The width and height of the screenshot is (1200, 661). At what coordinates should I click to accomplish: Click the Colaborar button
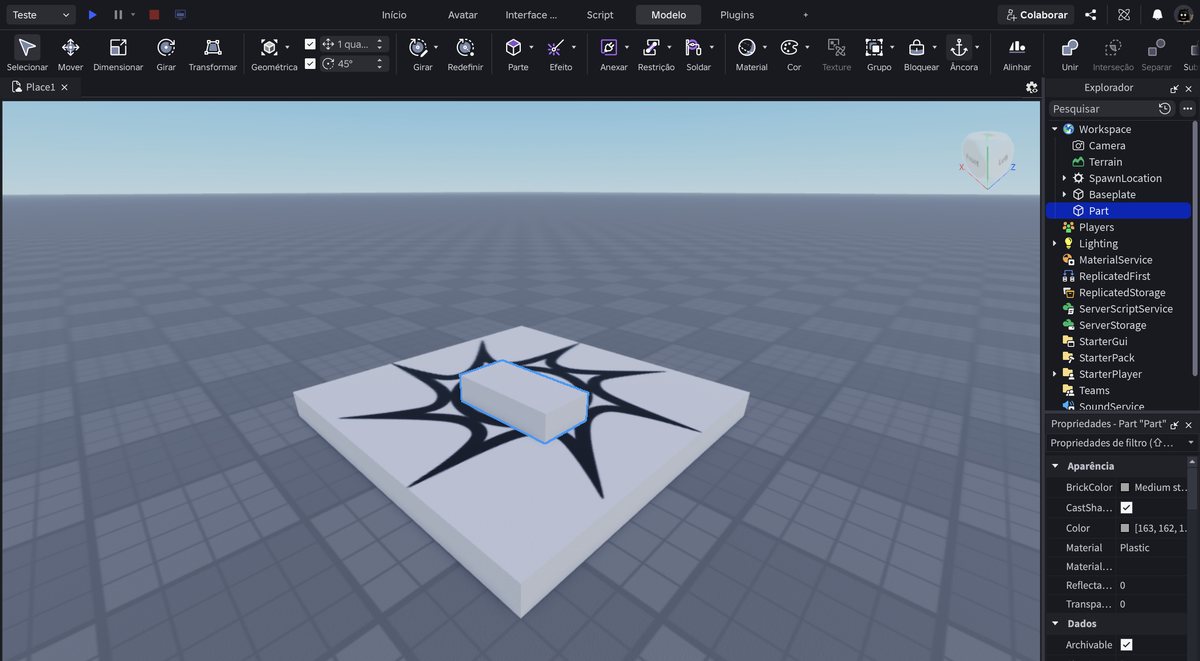click(x=1036, y=15)
